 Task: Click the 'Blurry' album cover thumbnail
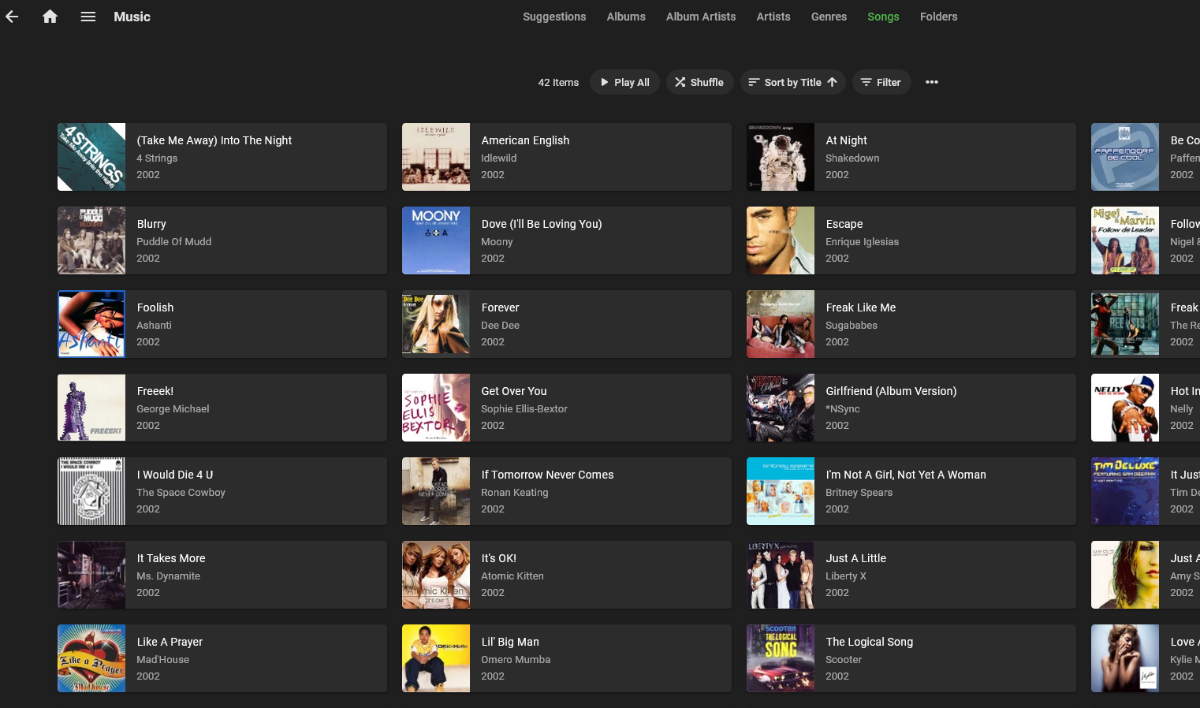click(91, 240)
